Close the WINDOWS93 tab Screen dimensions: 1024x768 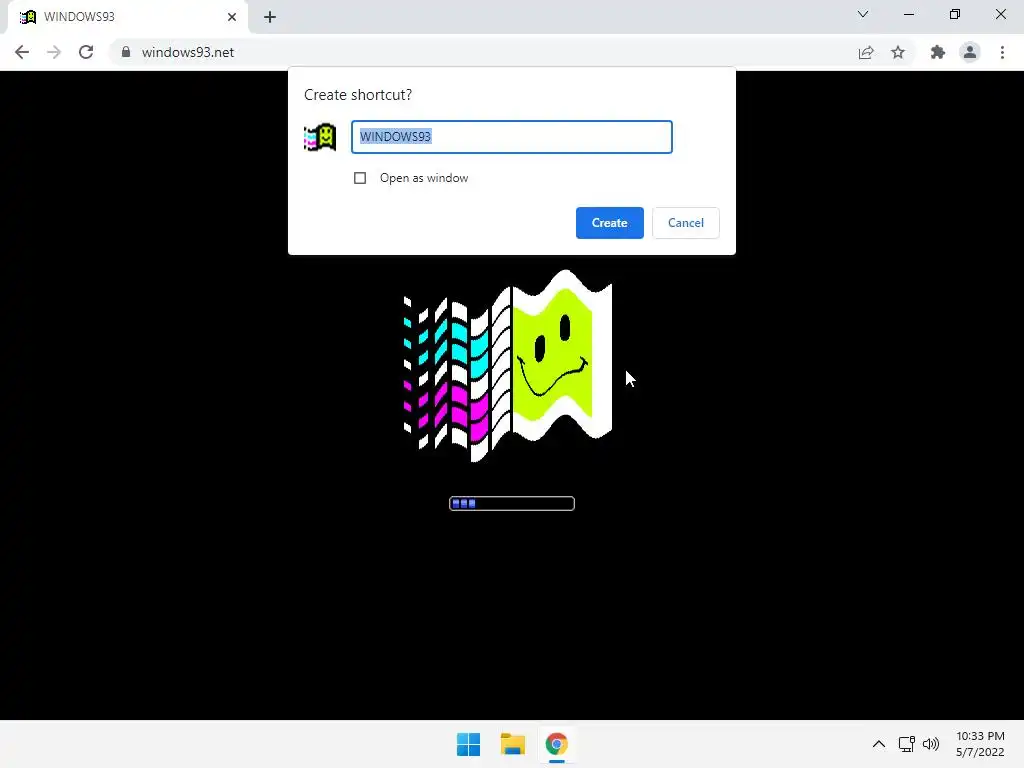232,17
